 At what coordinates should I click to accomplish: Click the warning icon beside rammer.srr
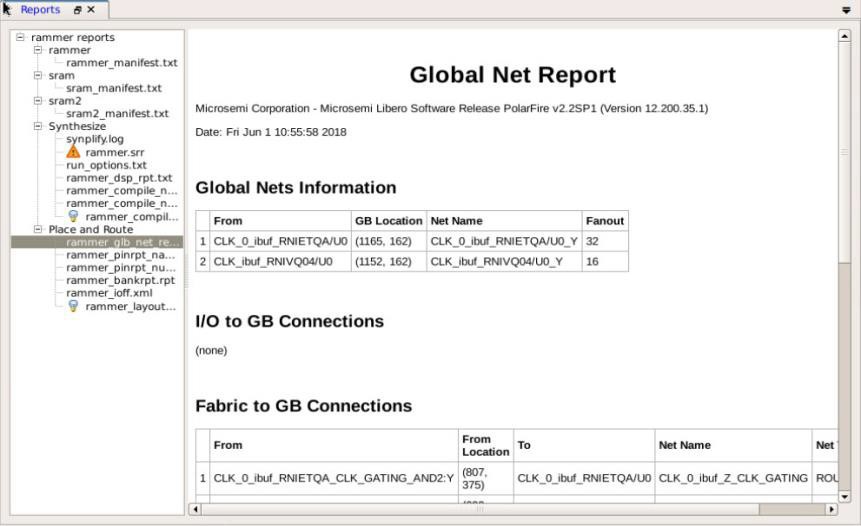pyautogui.click(x=73, y=152)
